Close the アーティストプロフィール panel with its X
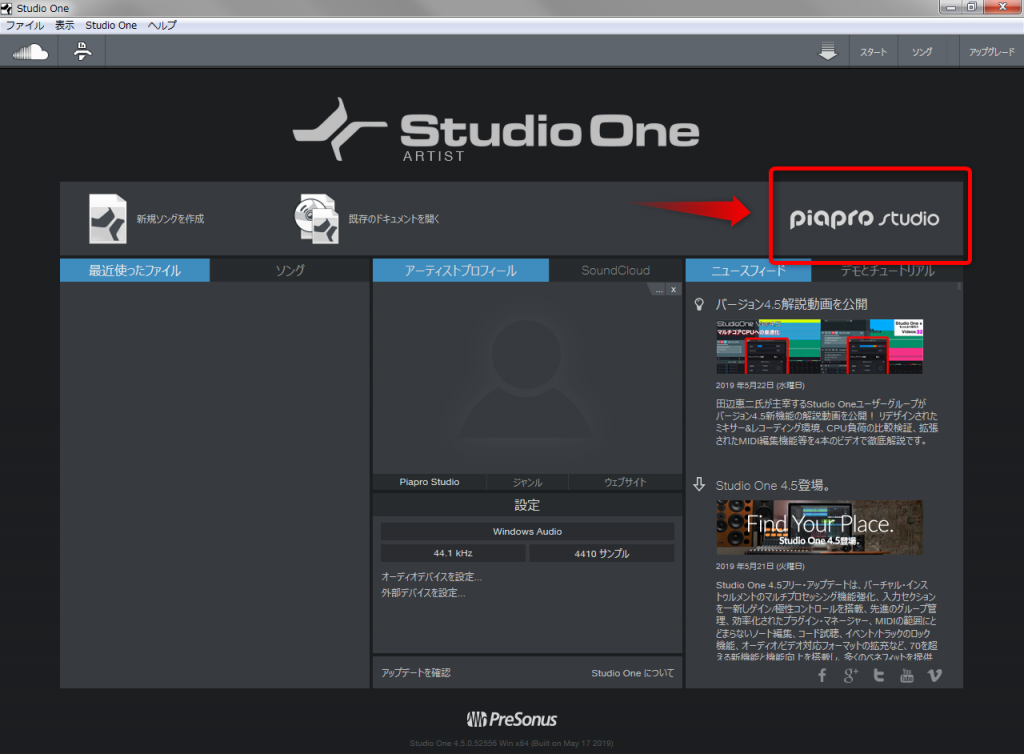Screen dimensions: 1024x754 (x=675, y=289)
